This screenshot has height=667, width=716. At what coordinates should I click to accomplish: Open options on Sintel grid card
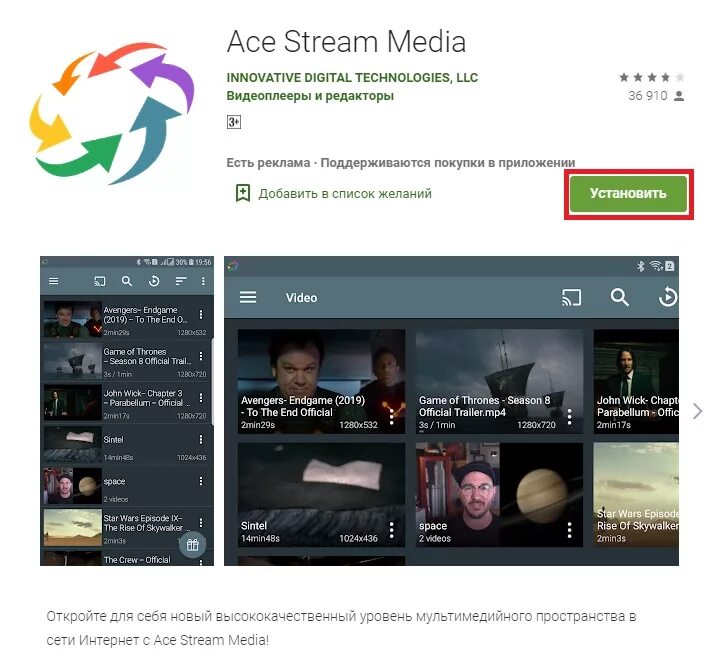391,530
